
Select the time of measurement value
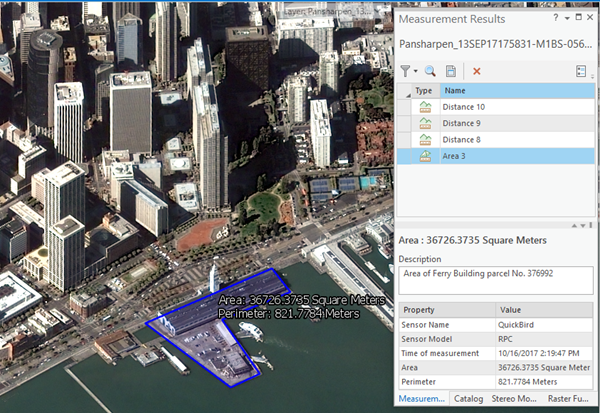tap(545, 353)
